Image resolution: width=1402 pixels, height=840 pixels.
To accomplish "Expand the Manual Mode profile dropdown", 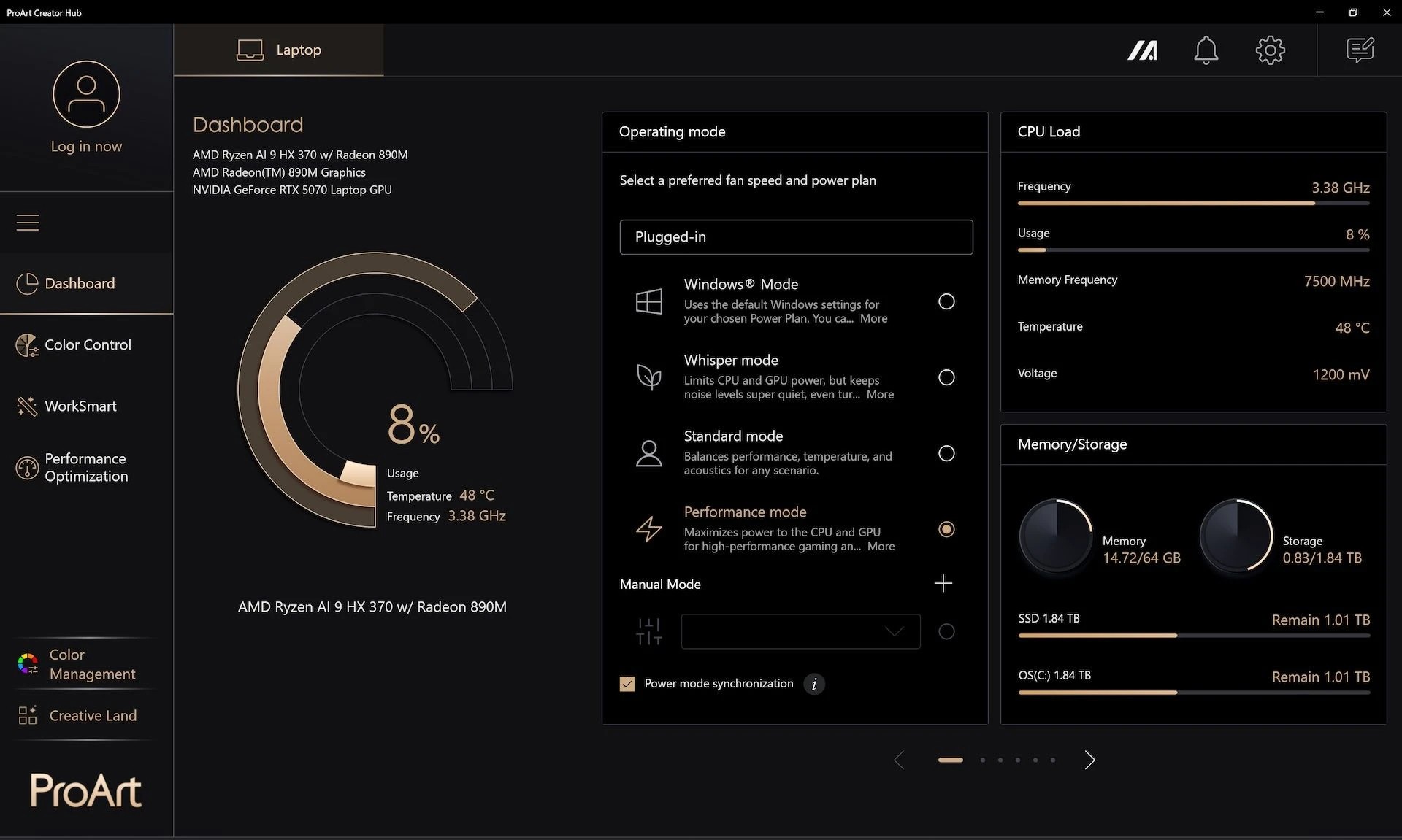I will point(800,631).
